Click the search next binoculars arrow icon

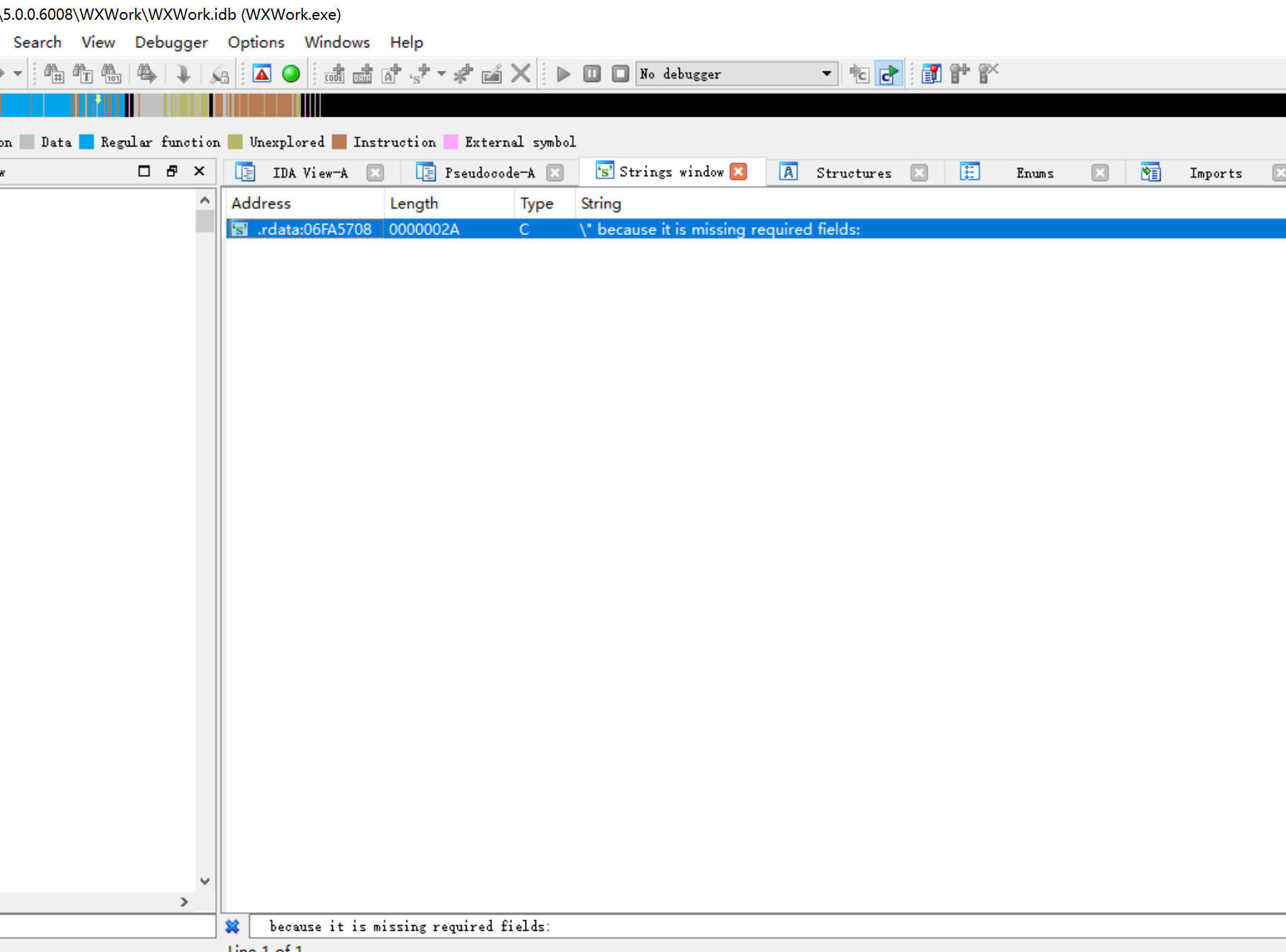click(x=147, y=74)
